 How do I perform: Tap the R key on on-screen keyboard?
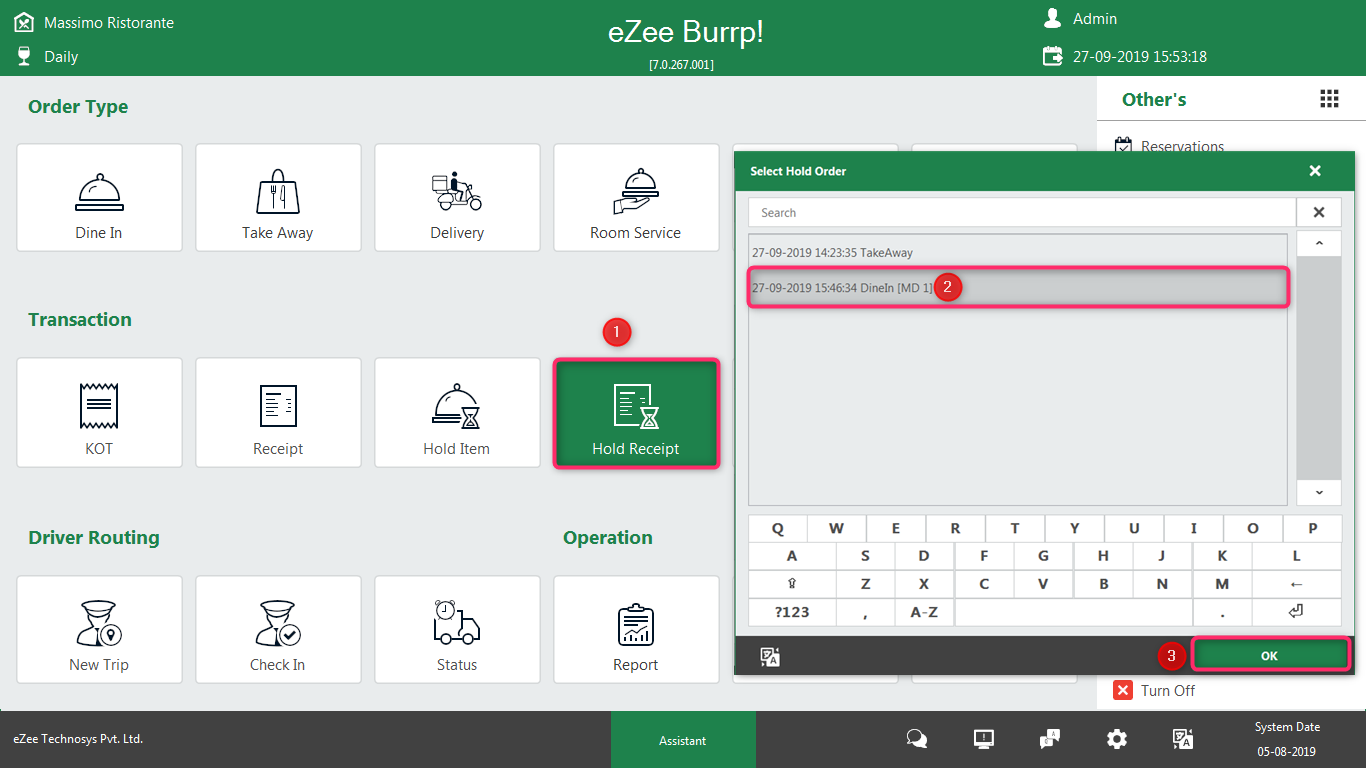coord(955,528)
